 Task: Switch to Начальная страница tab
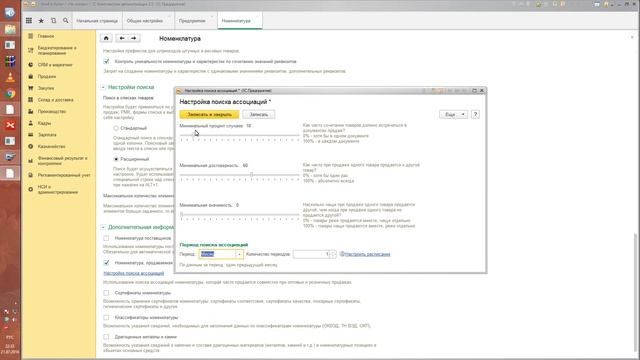pos(97,21)
